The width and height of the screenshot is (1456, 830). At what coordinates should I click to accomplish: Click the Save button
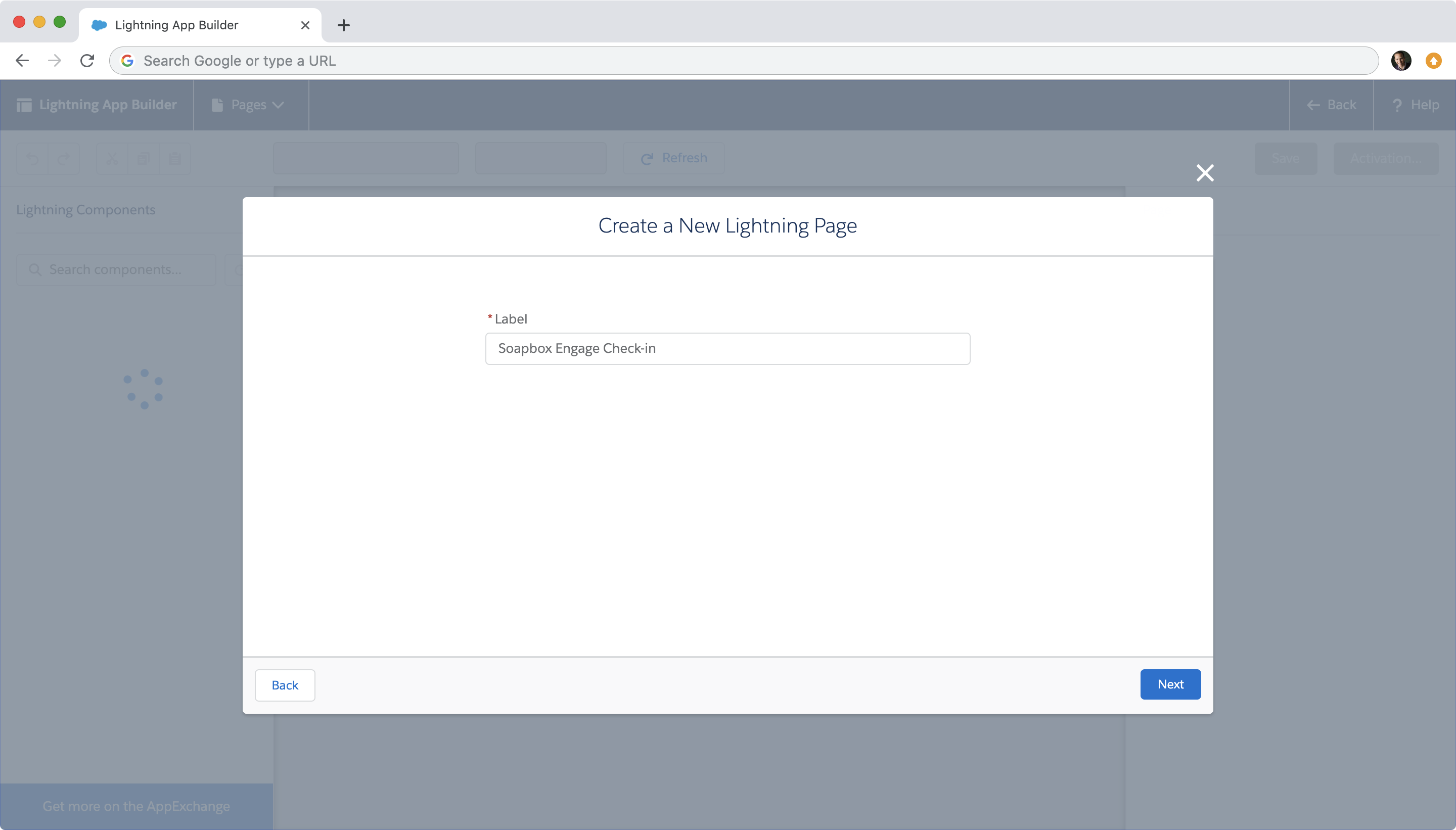[1286, 159]
